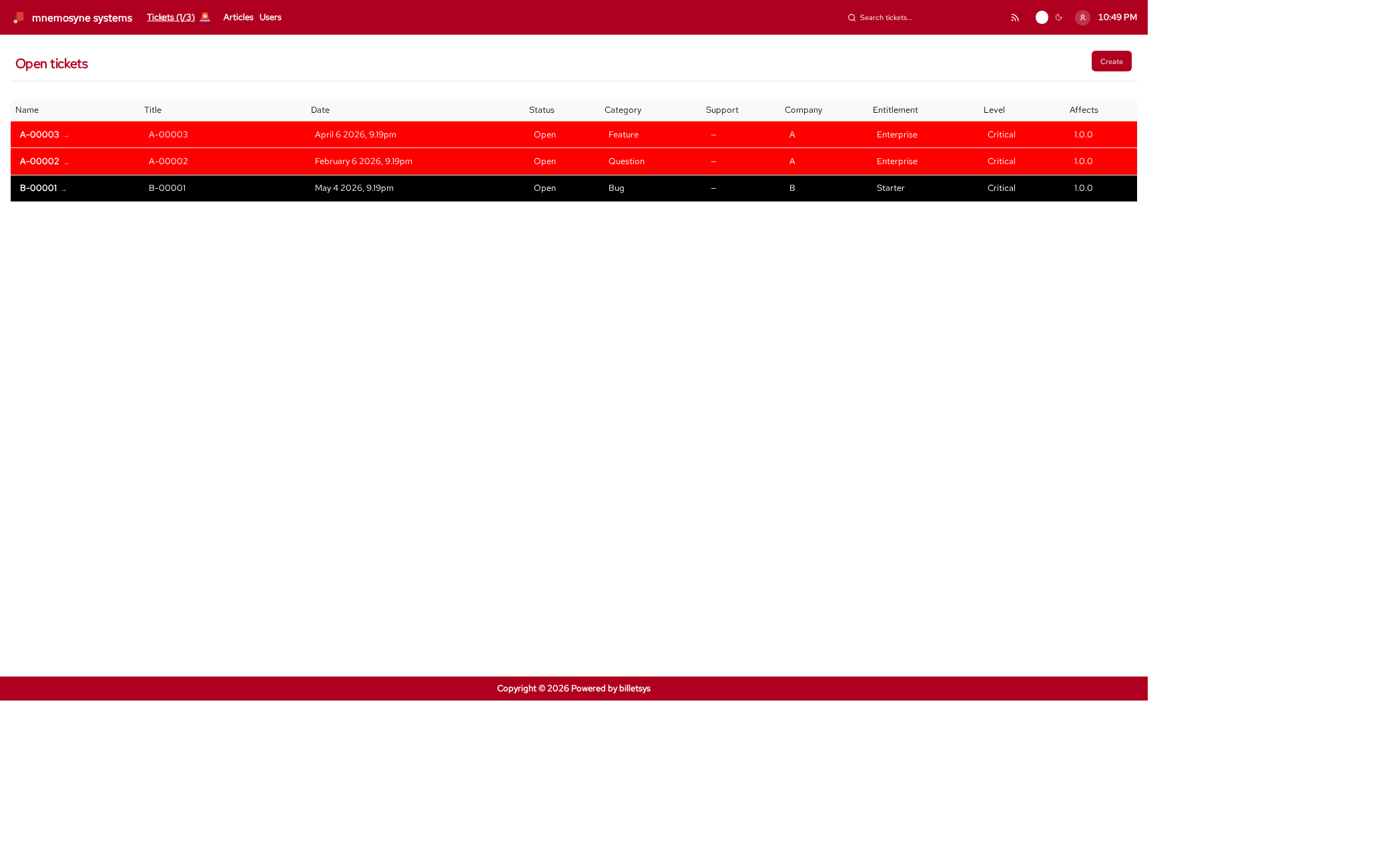The image size is (1400, 854).
Task: Open the Users page
Action: point(270,17)
